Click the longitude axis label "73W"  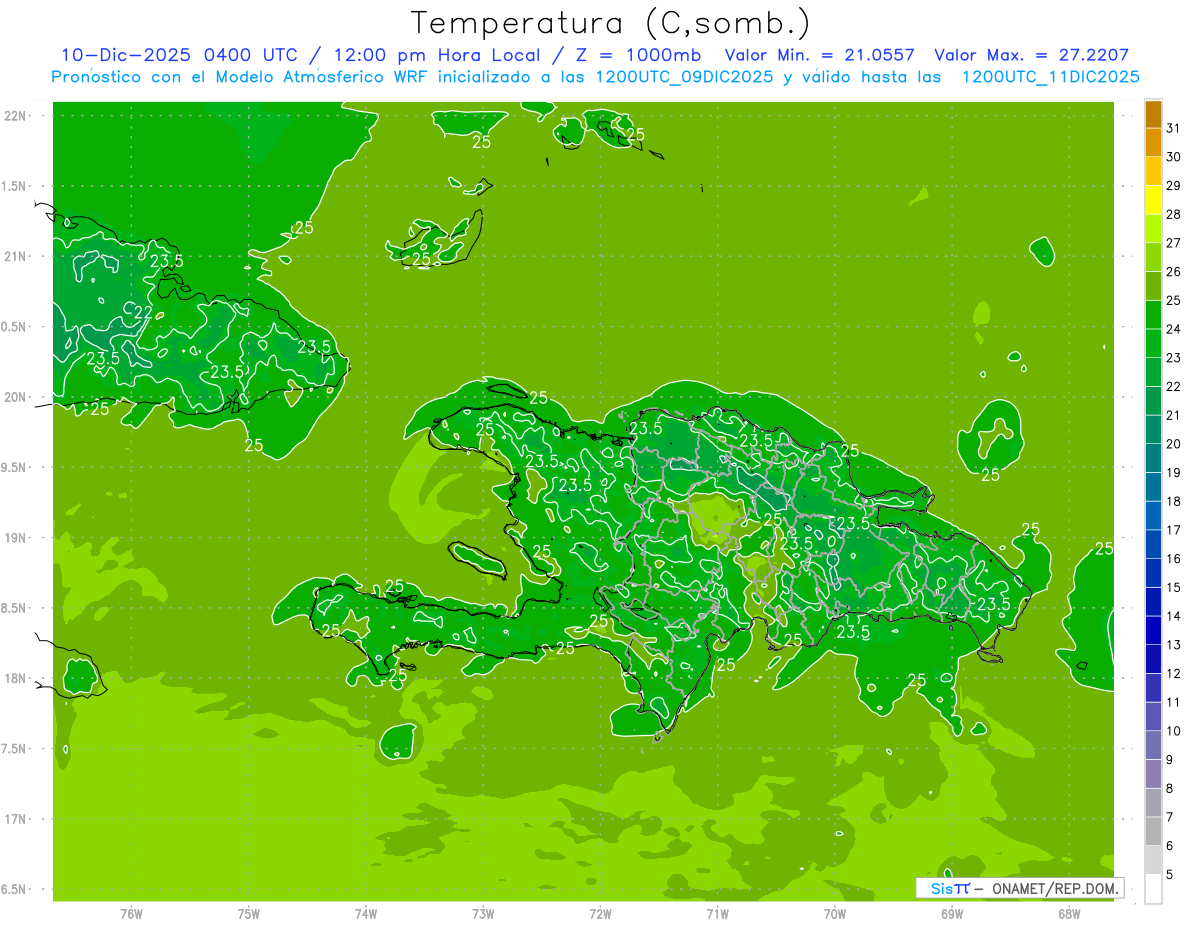[x=483, y=915]
